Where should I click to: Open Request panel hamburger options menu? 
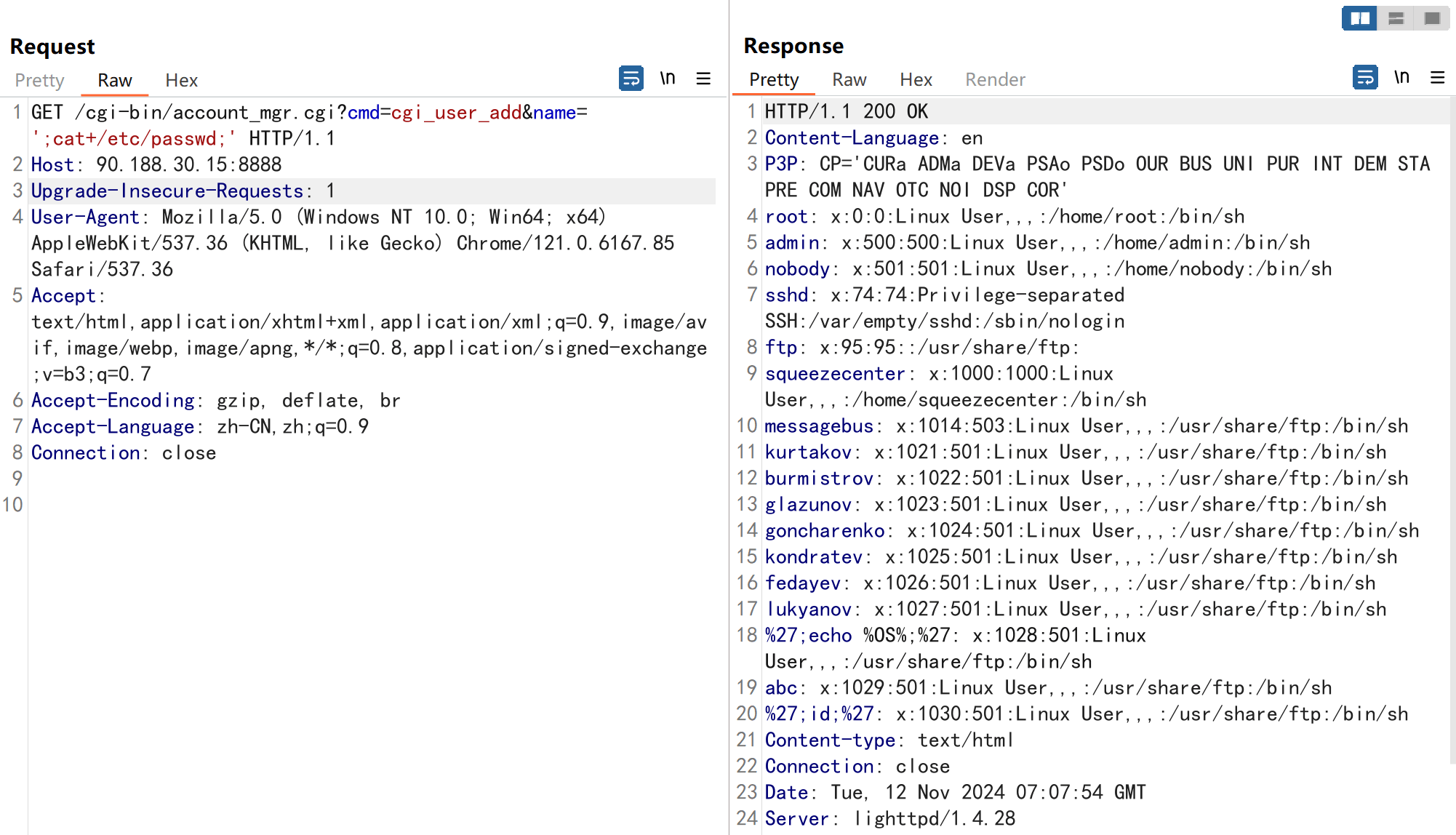(703, 78)
